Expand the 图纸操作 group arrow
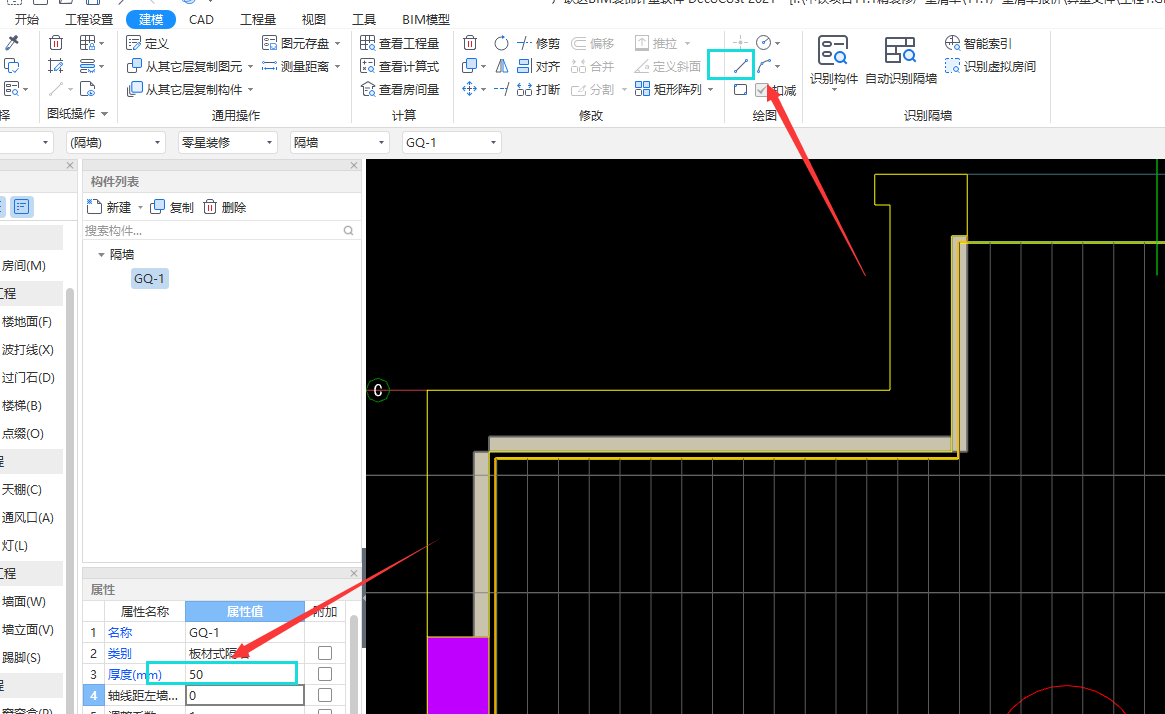 pyautogui.click(x=105, y=114)
